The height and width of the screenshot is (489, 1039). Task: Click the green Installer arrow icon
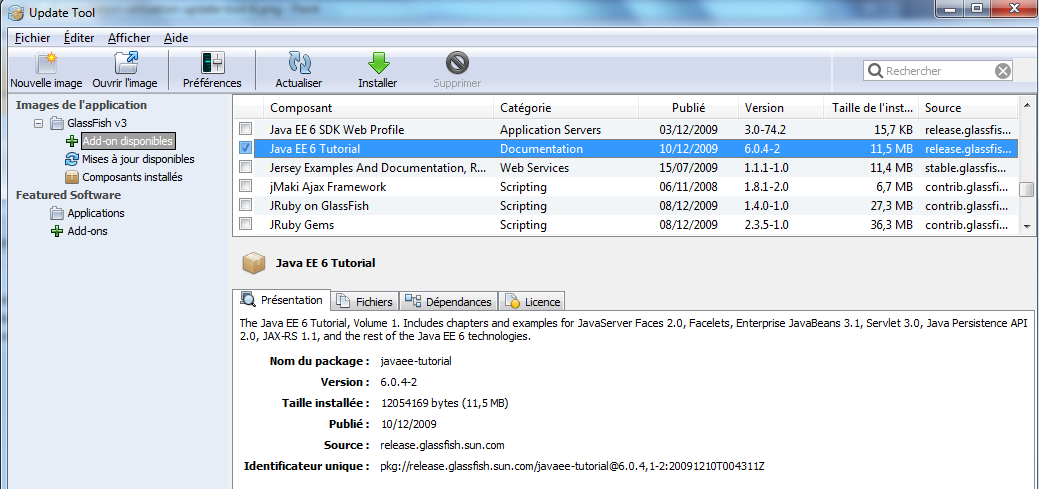pos(378,64)
